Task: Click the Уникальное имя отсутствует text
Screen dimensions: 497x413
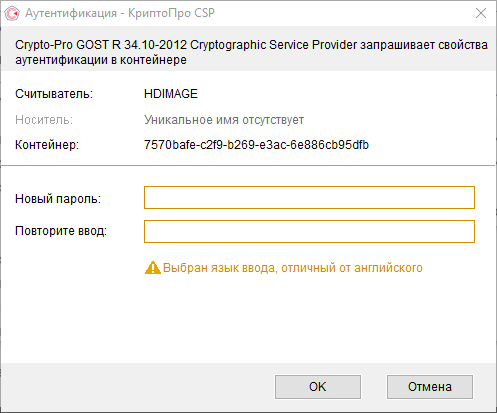Action: pyautogui.click(x=224, y=120)
